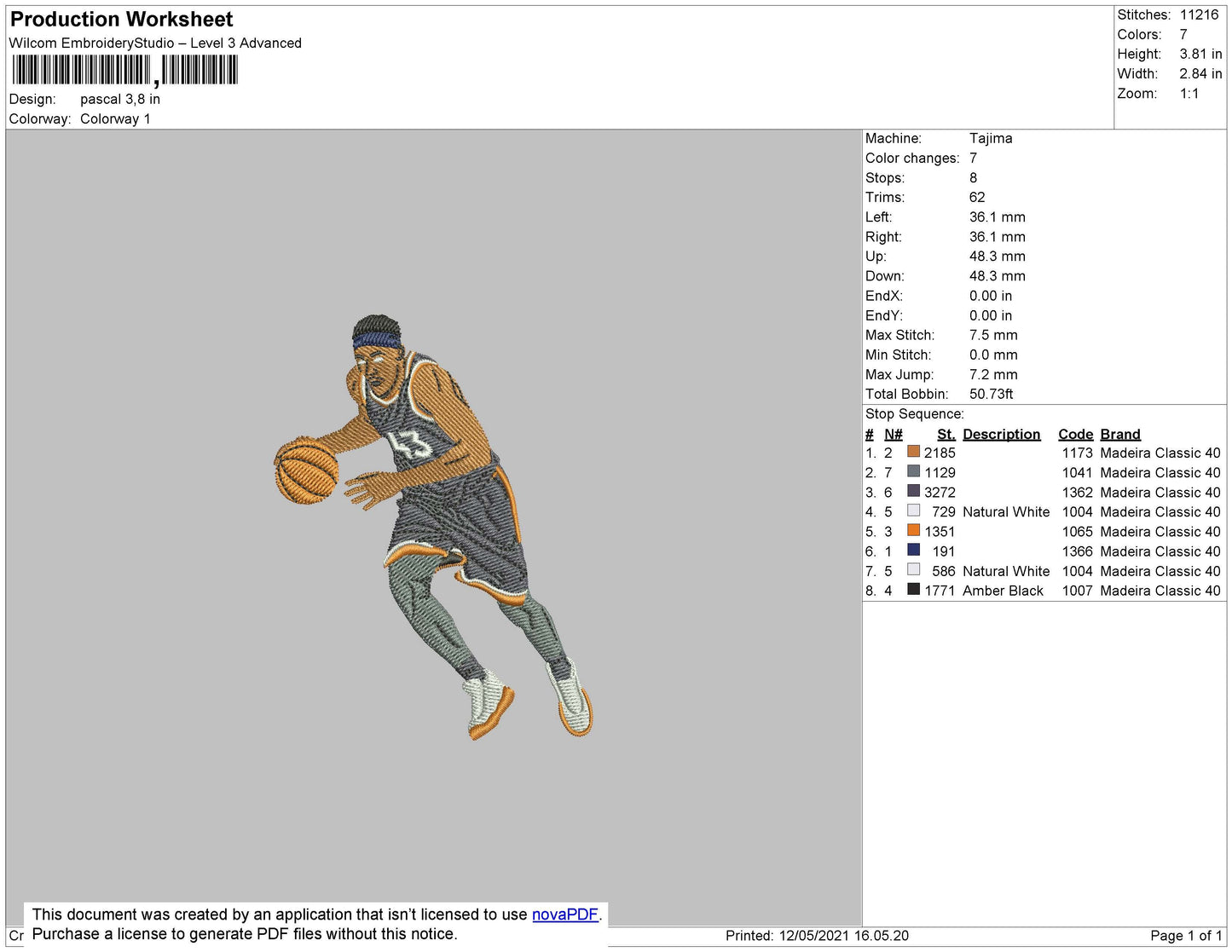
Task: Select 'Wilcom EmbroideryStudio – Level 3 Advanced' text
Action: pyautogui.click(x=155, y=43)
